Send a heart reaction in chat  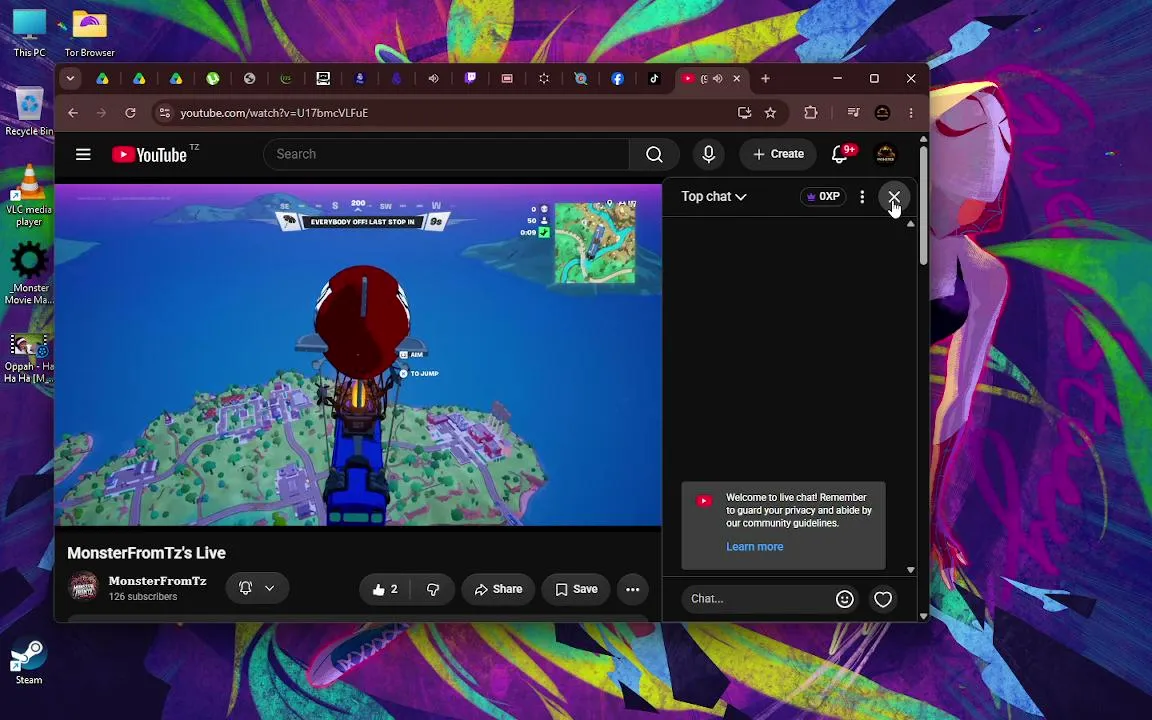pos(883,600)
